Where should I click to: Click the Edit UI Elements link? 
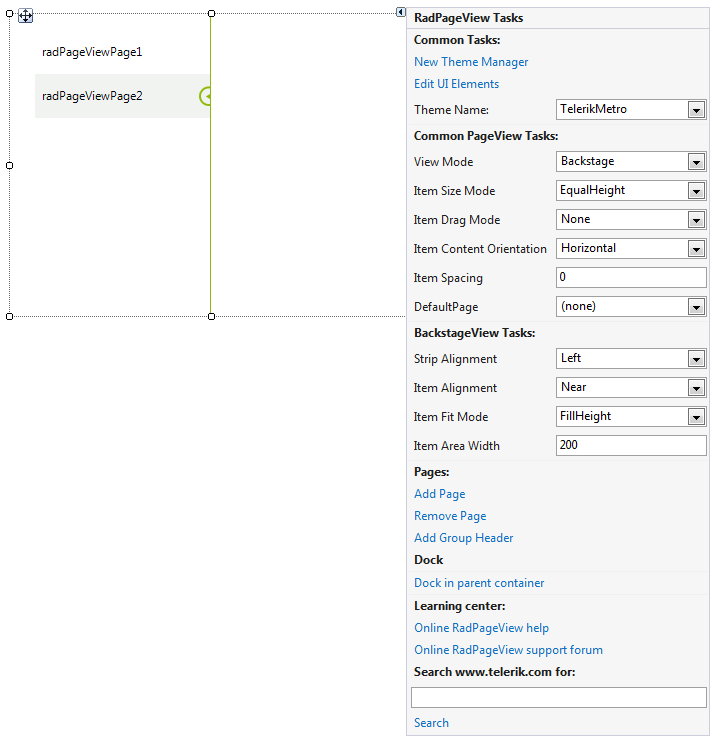click(456, 84)
